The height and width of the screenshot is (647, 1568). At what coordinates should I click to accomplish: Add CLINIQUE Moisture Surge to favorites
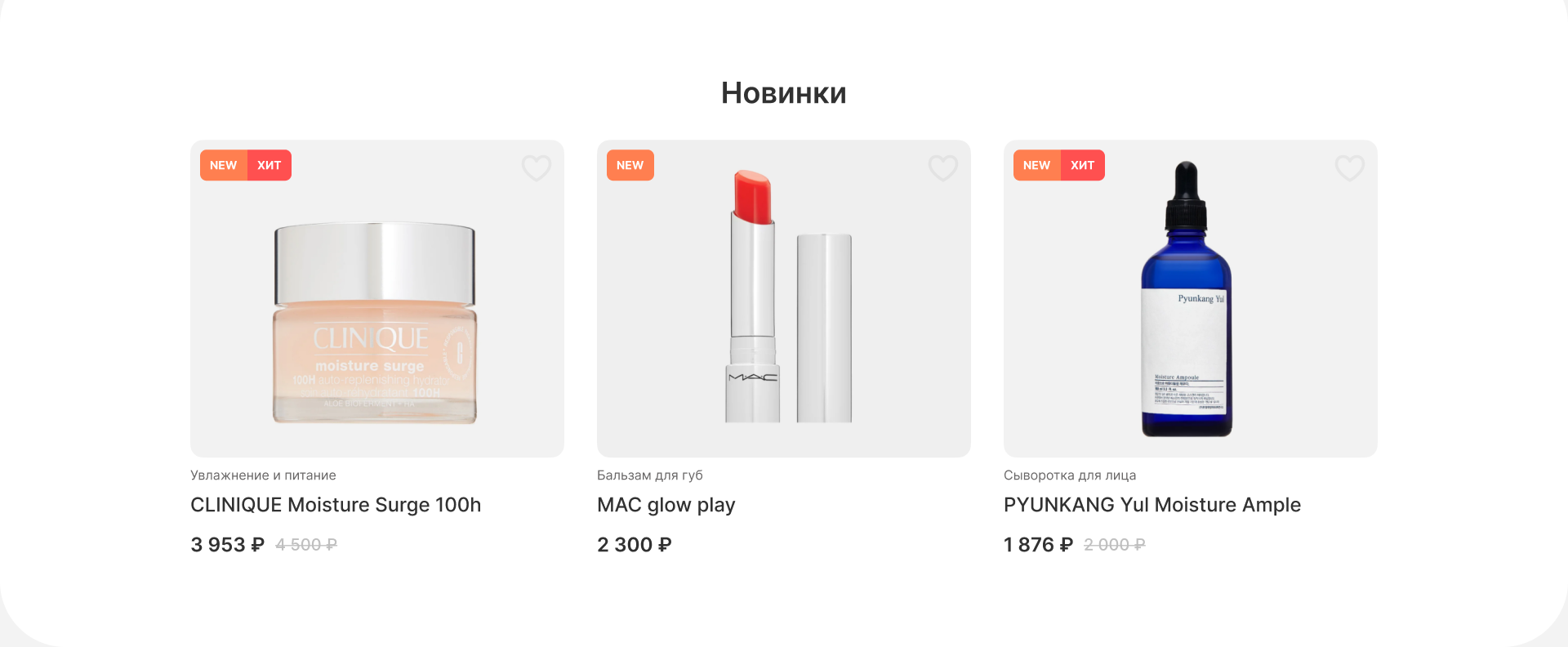point(537,167)
